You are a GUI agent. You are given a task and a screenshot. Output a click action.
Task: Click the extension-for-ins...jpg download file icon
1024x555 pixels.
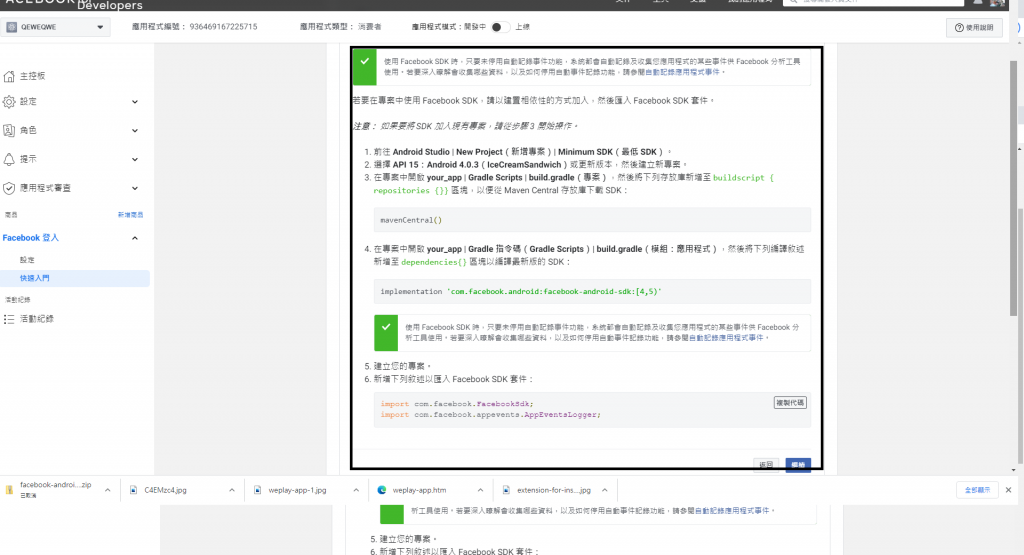point(506,490)
